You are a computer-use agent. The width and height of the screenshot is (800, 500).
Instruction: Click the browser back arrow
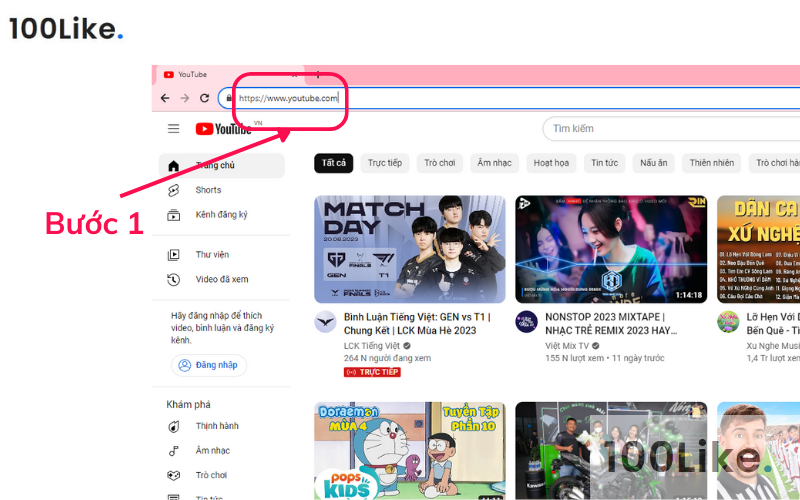165,98
